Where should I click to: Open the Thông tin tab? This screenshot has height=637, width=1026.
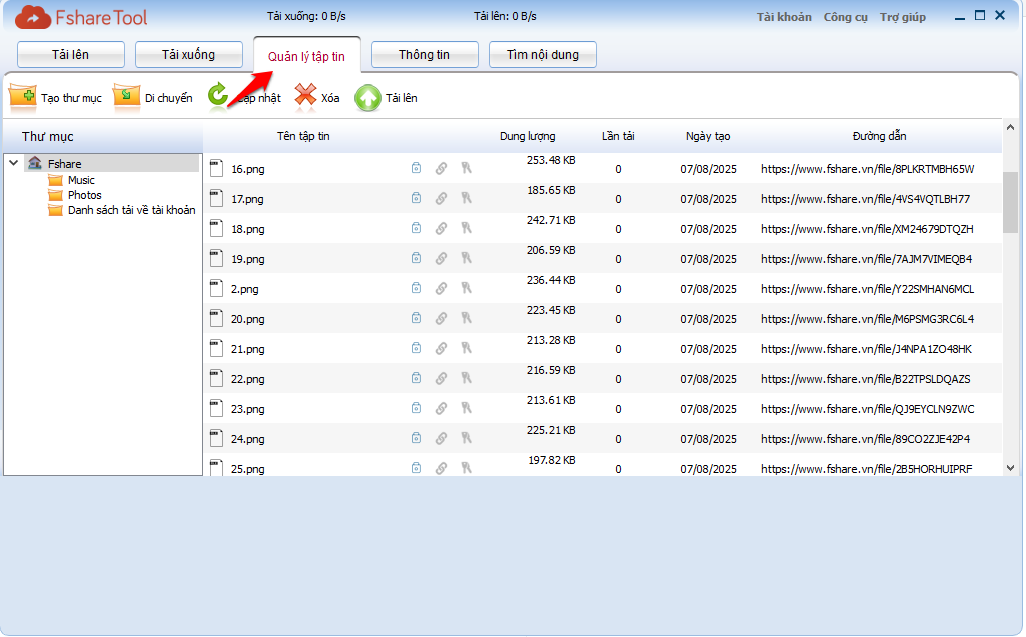425,54
